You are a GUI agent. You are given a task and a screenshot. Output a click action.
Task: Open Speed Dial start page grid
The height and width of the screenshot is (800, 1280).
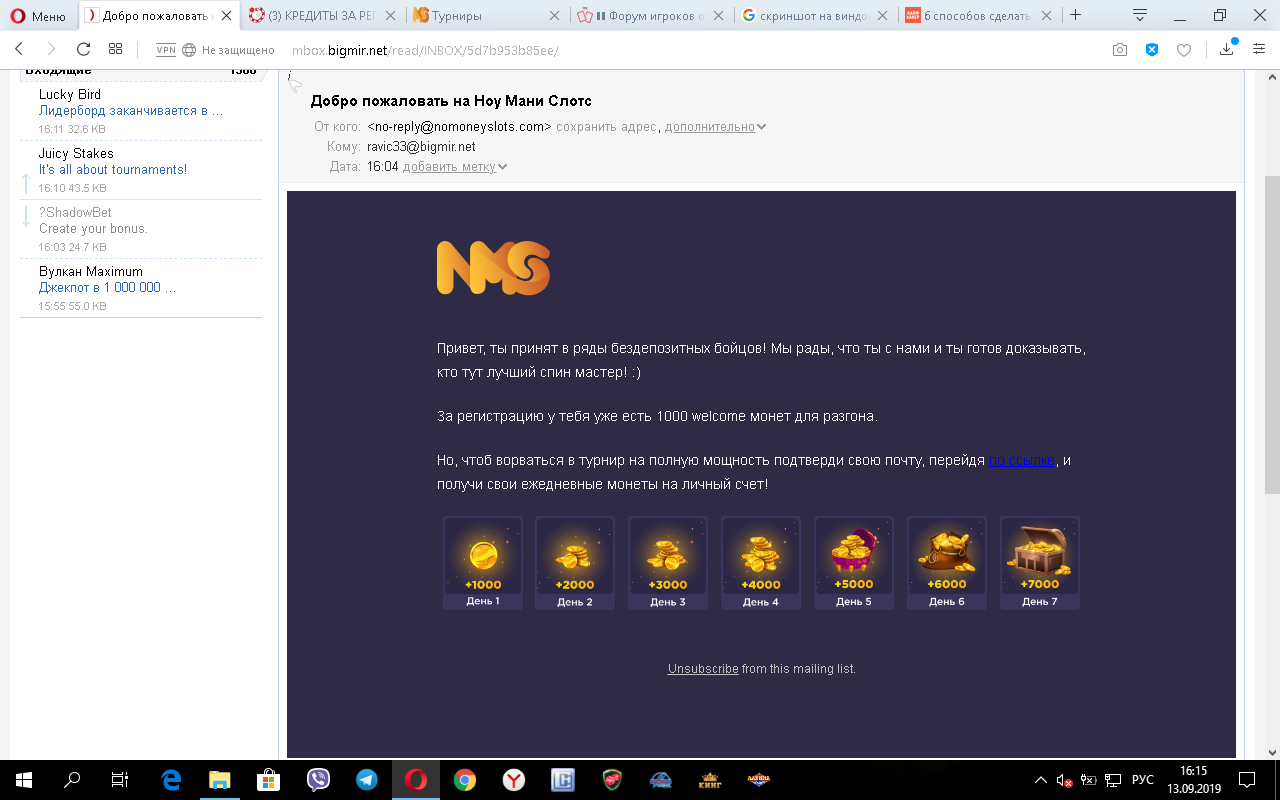pyautogui.click(x=116, y=49)
